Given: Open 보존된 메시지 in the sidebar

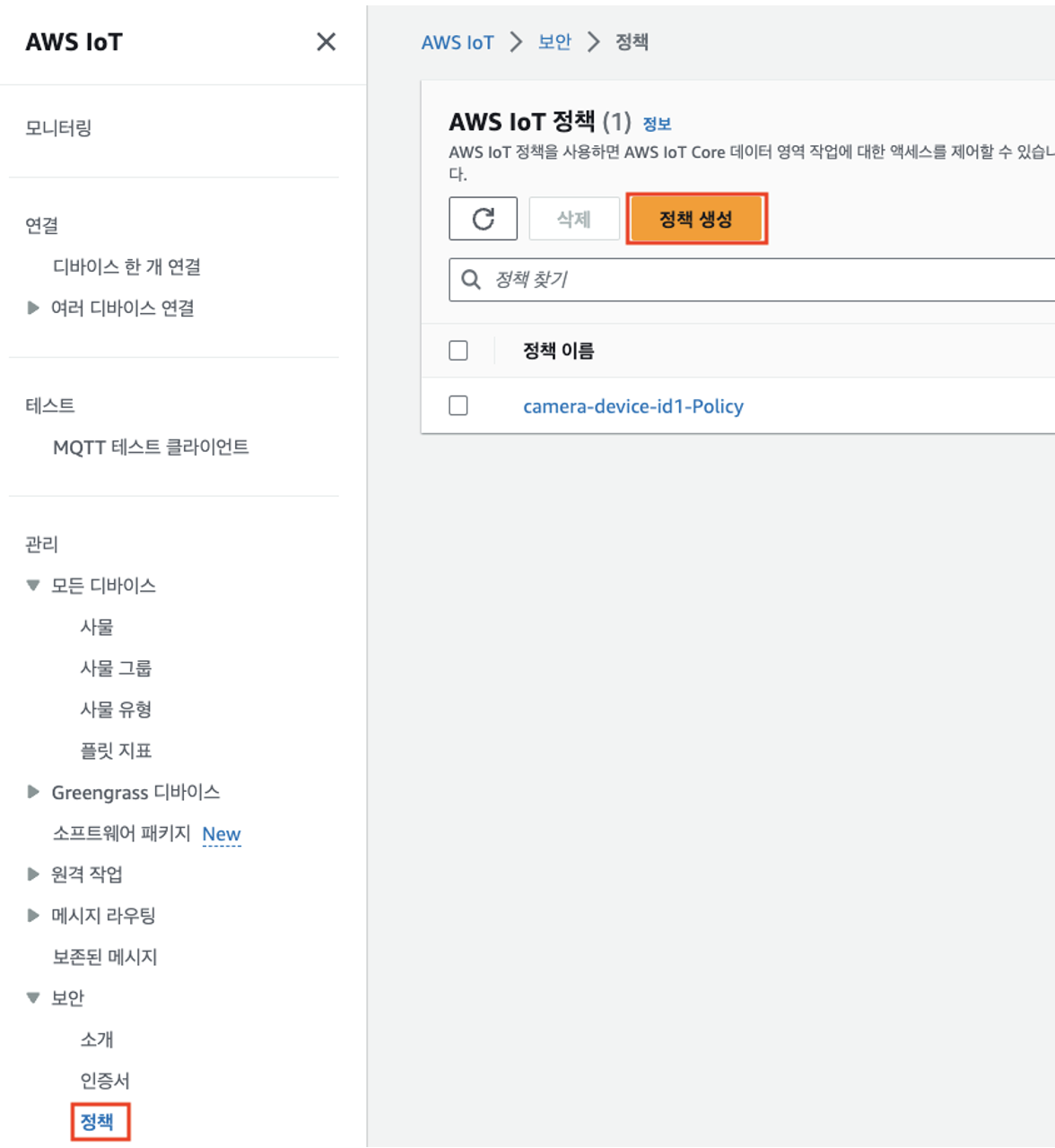Looking at the screenshot, I should coord(105,957).
